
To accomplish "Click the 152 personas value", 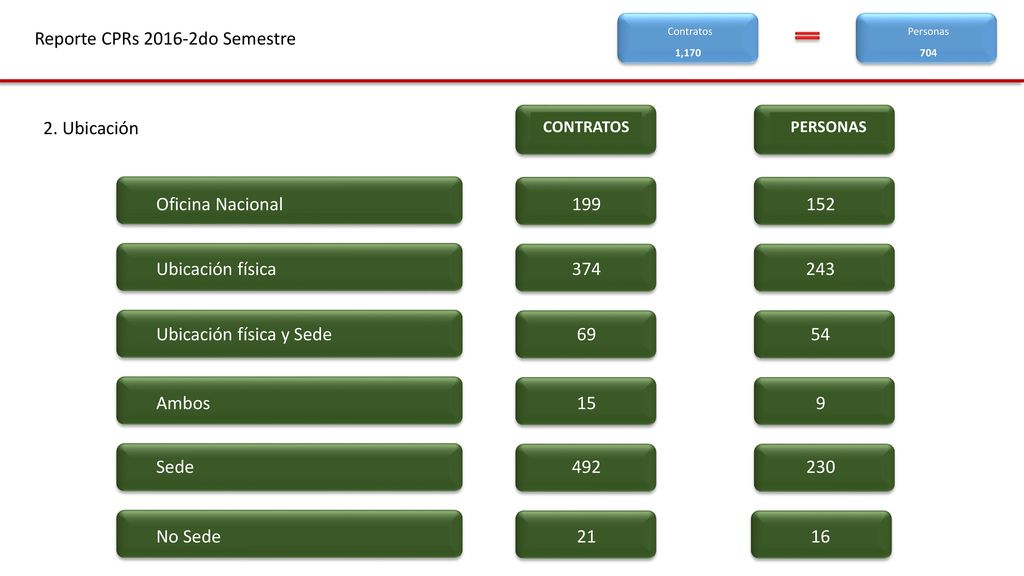I will pyautogui.click(x=824, y=201).
